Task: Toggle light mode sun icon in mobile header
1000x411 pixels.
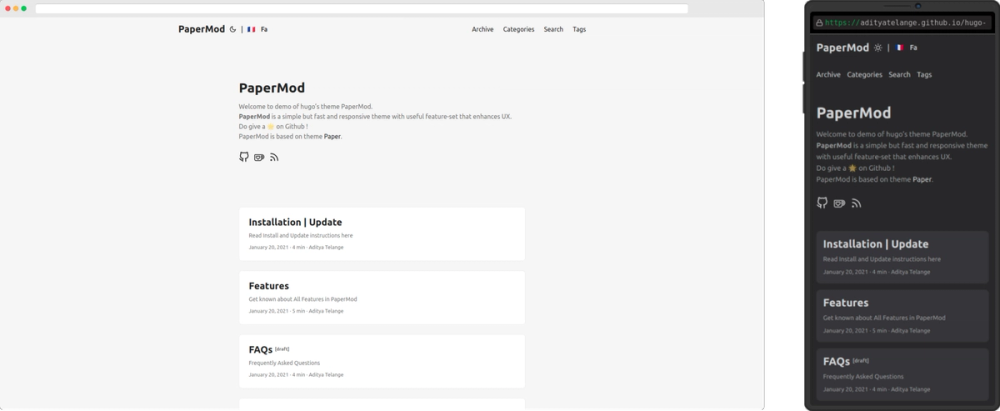Action: (878, 48)
